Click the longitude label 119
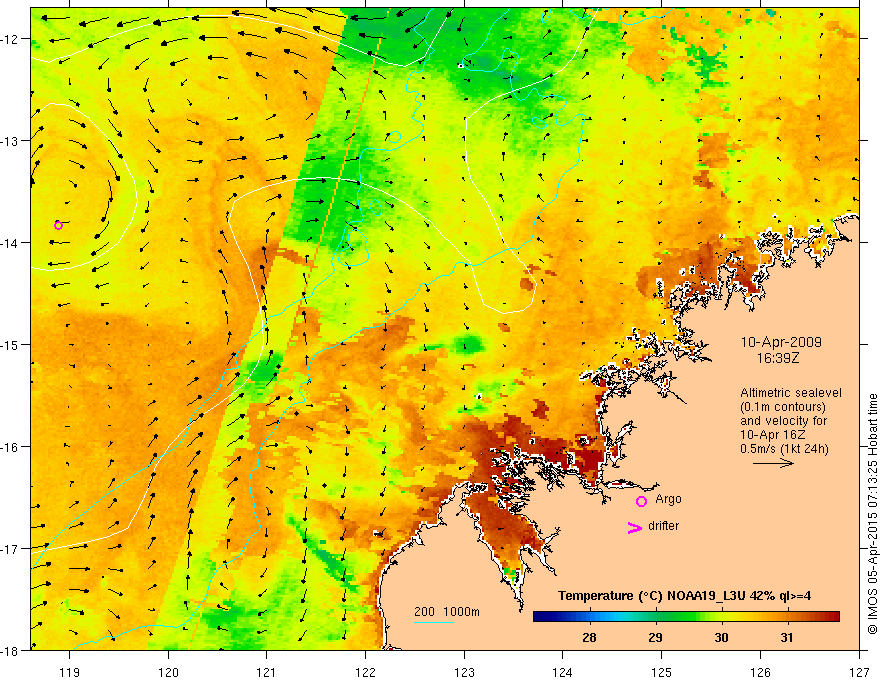Image resolution: width=880 pixels, height=680 pixels. 70,672
